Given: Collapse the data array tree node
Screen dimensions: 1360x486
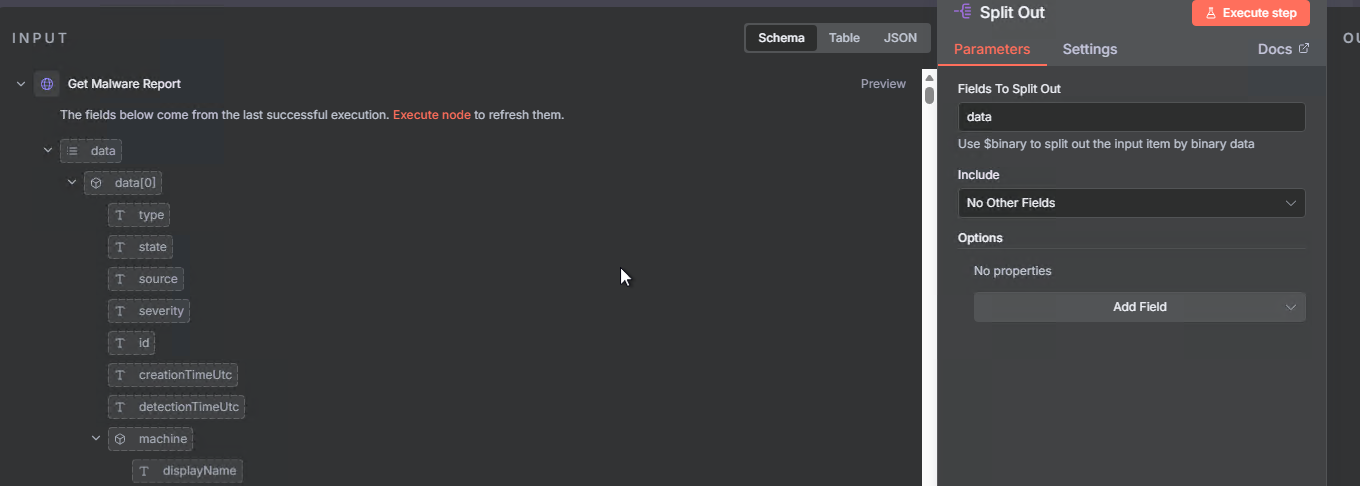Looking at the screenshot, I should coord(48,151).
